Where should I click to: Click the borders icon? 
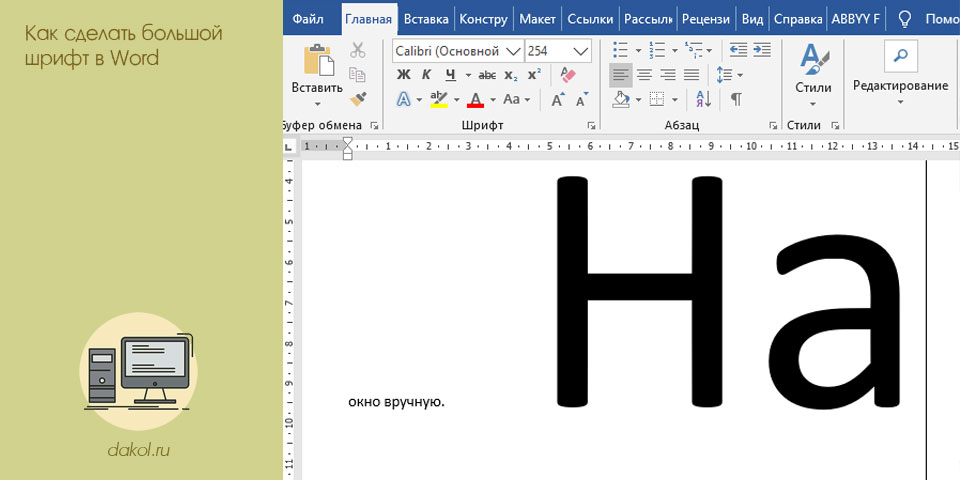pyautogui.click(x=657, y=99)
